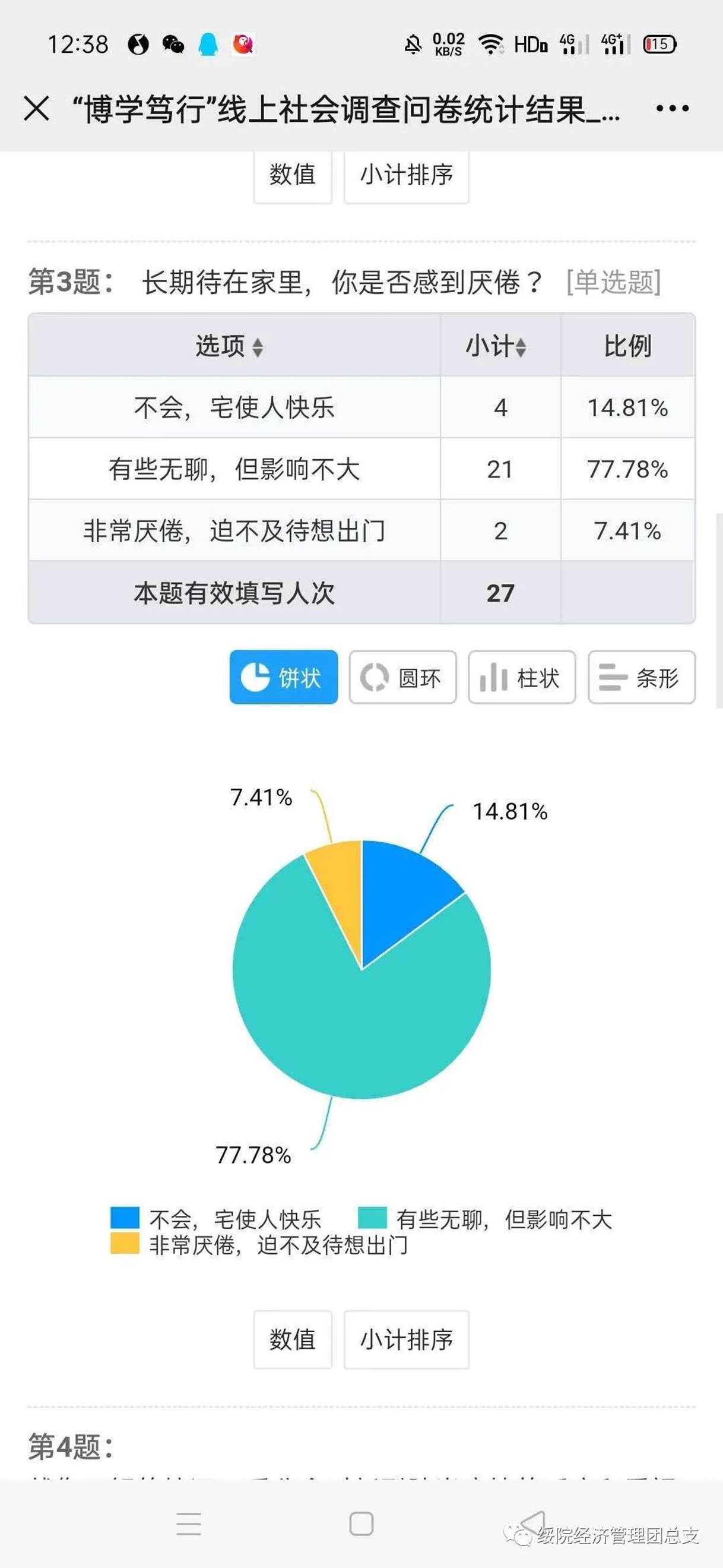Switch chart to donut (圆环) view
723x1568 pixels.
coord(402,678)
